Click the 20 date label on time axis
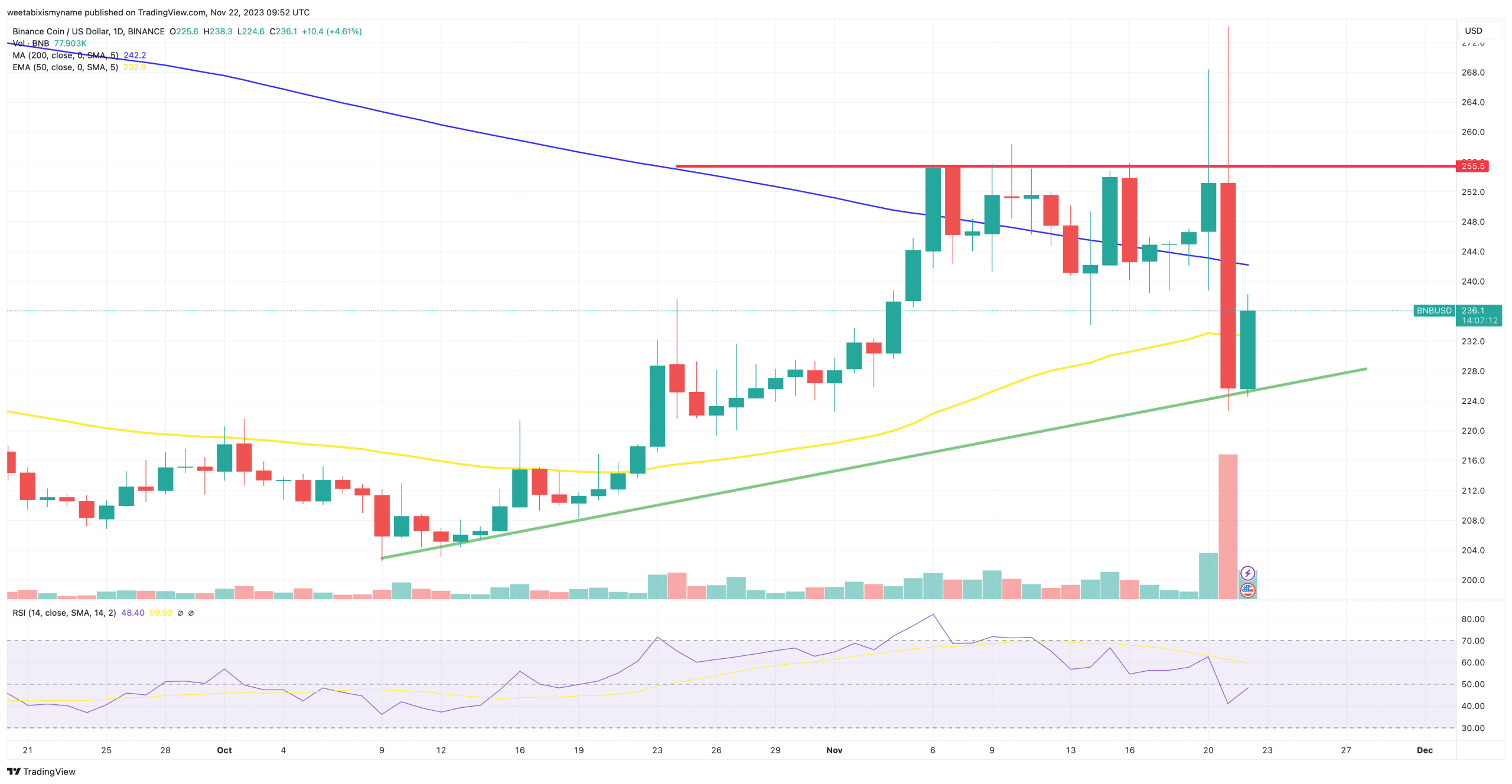 coord(1208,750)
